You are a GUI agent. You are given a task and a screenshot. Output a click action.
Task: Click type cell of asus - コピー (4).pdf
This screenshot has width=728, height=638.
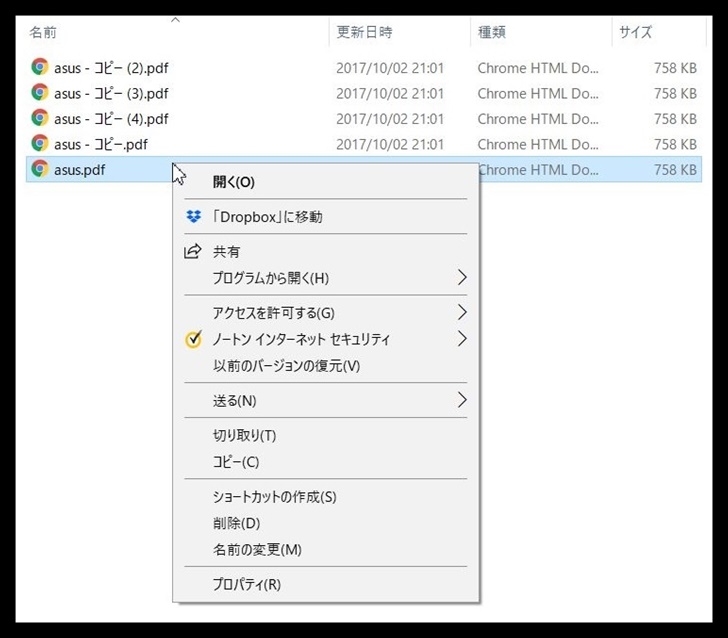pyautogui.click(x=538, y=119)
